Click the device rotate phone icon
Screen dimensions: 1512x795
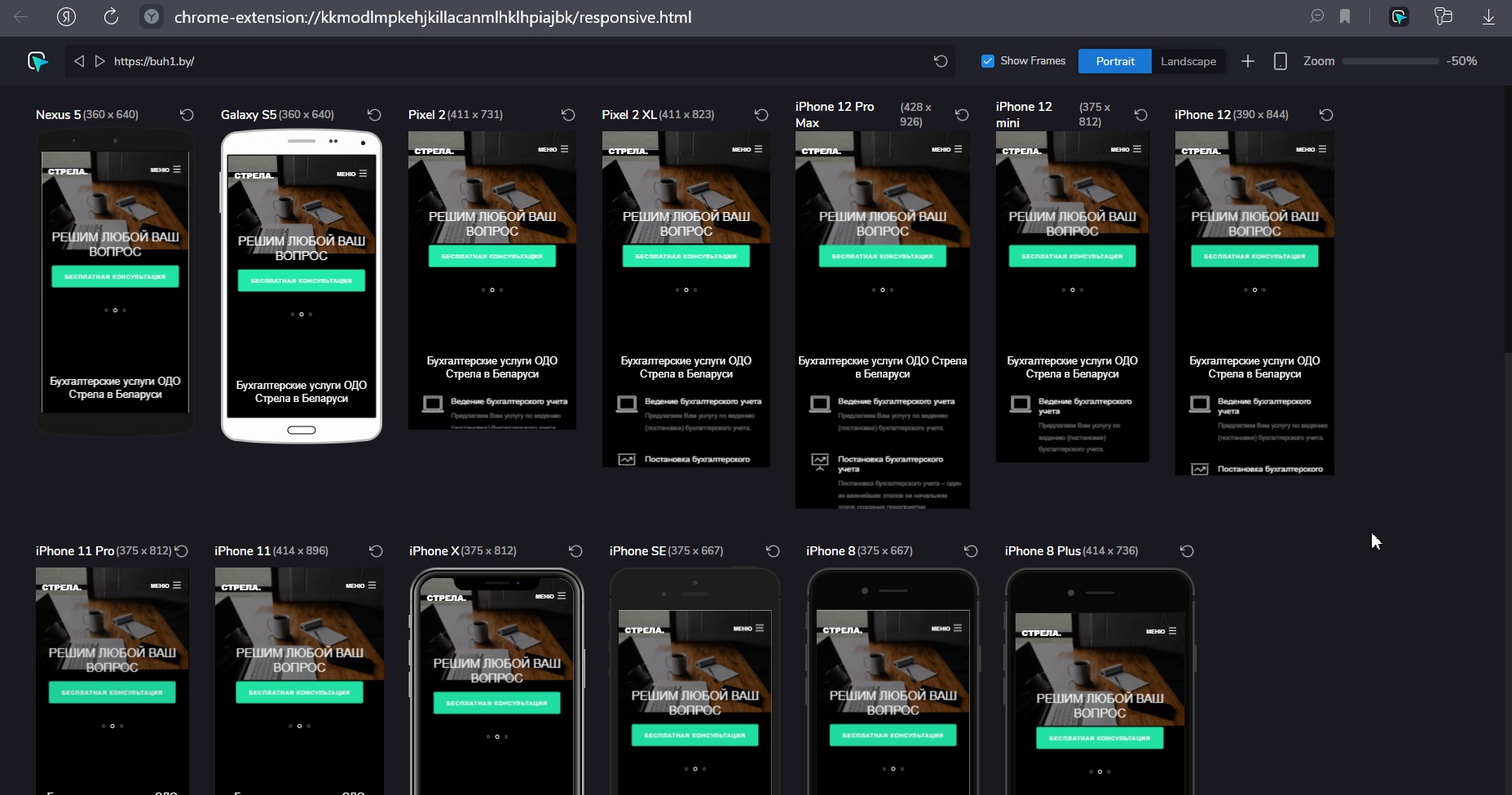[1280, 61]
